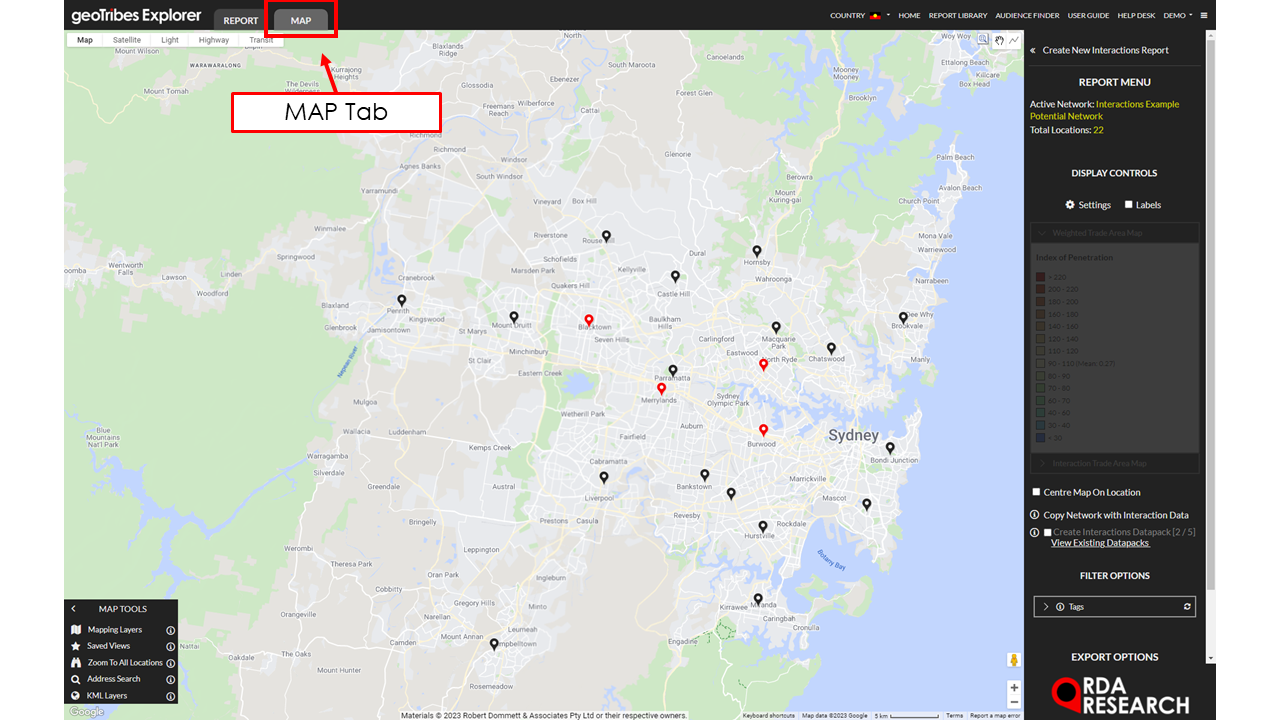Image resolution: width=1280 pixels, height=720 pixels.
Task: Open AUDIENCE FINDER link
Action: (x=1028, y=16)
